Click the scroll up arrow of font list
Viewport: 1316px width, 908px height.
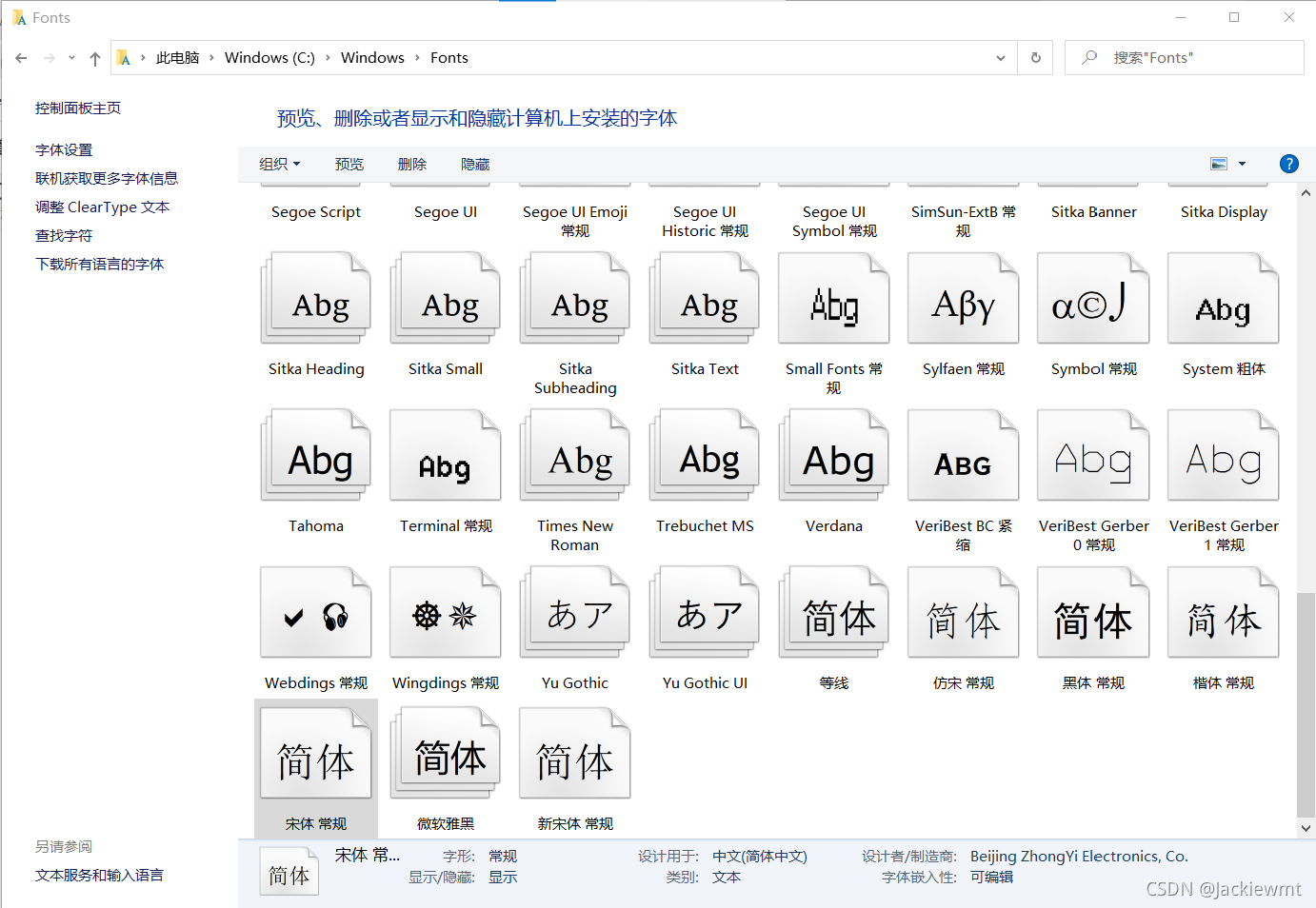1306,192
